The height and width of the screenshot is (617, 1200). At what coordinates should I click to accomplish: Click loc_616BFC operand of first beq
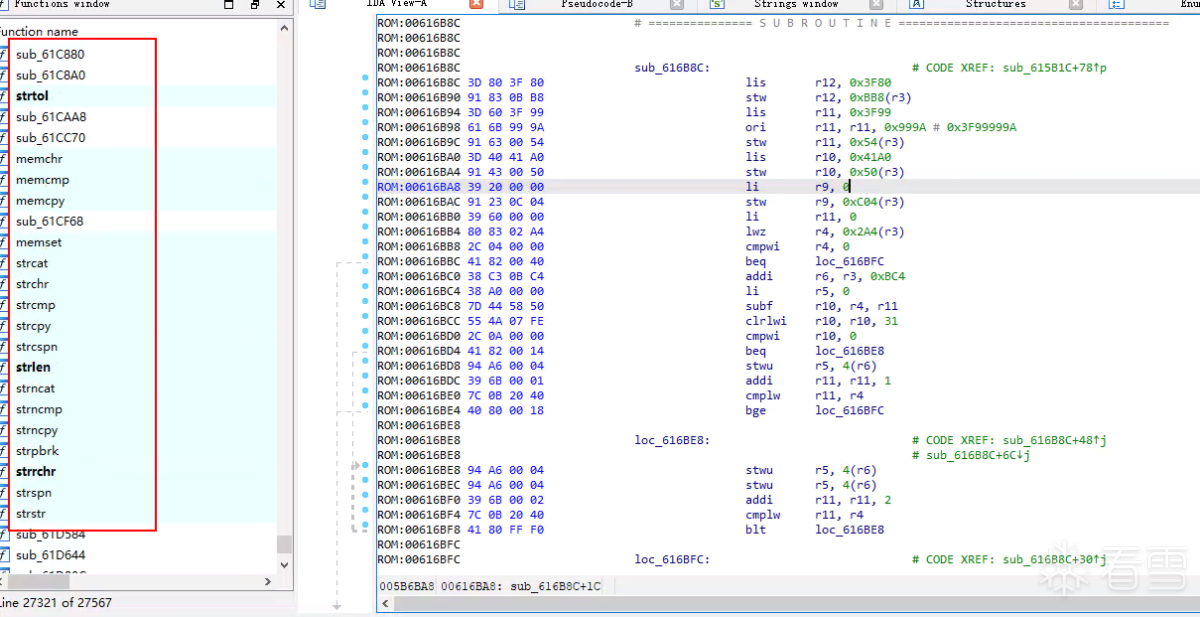(x=849, y=261)
